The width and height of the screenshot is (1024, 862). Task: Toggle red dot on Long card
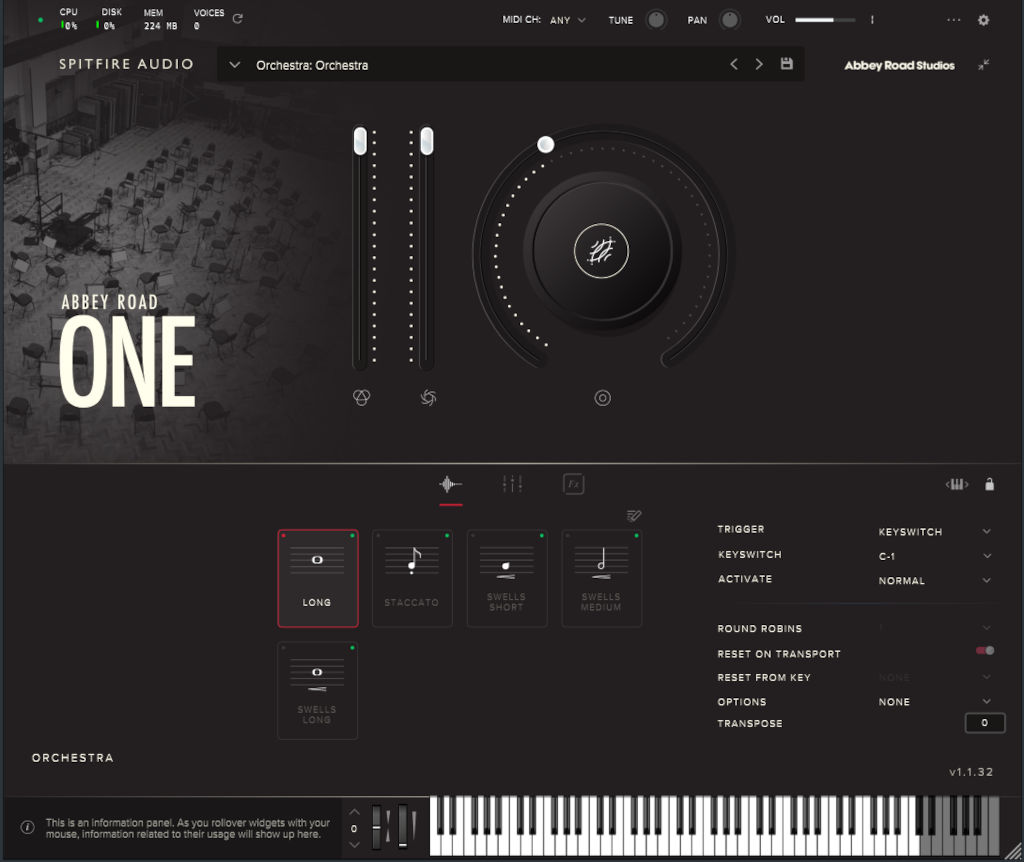click(283, 535)
